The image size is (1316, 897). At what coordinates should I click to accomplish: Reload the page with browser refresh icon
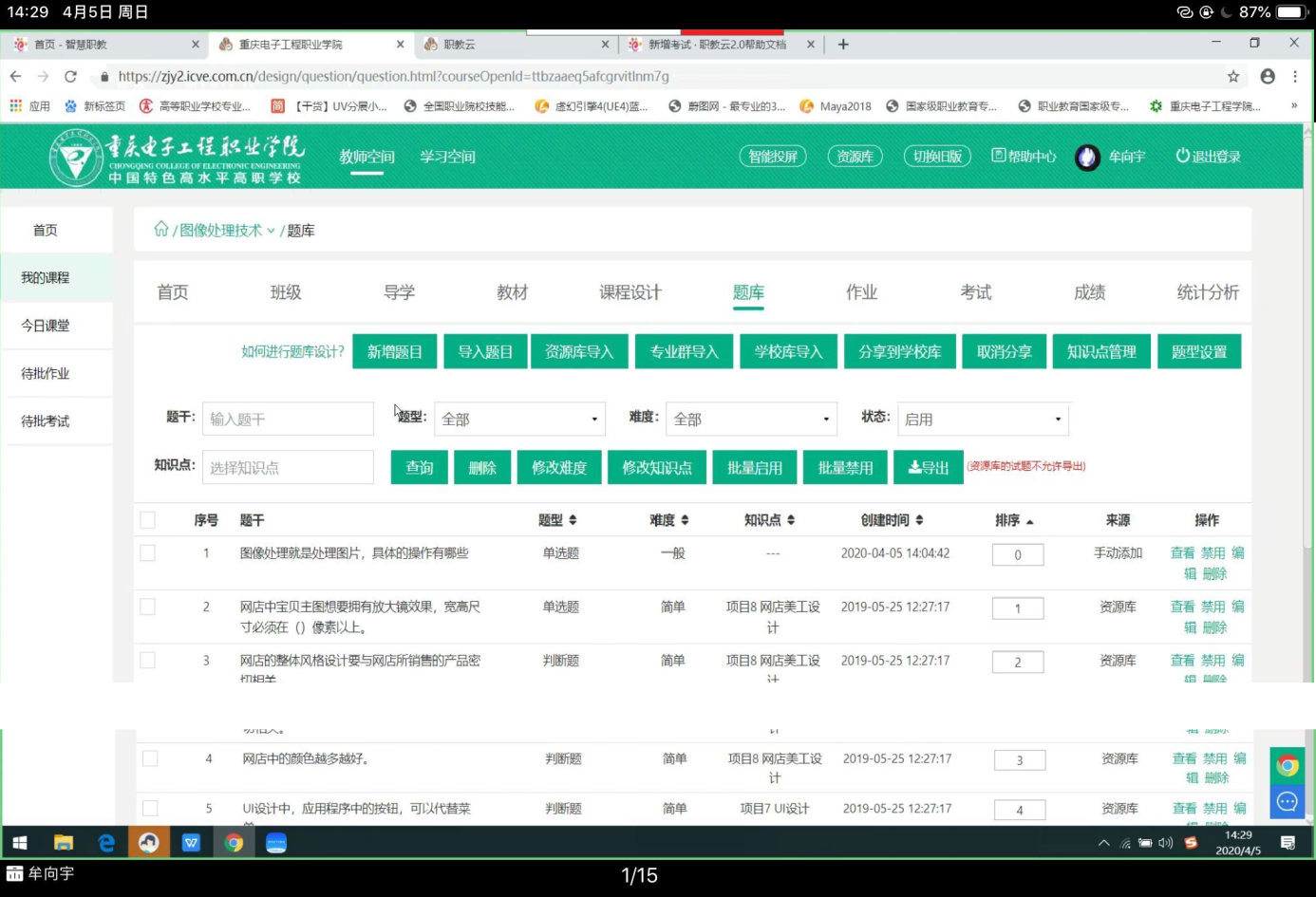70,76
